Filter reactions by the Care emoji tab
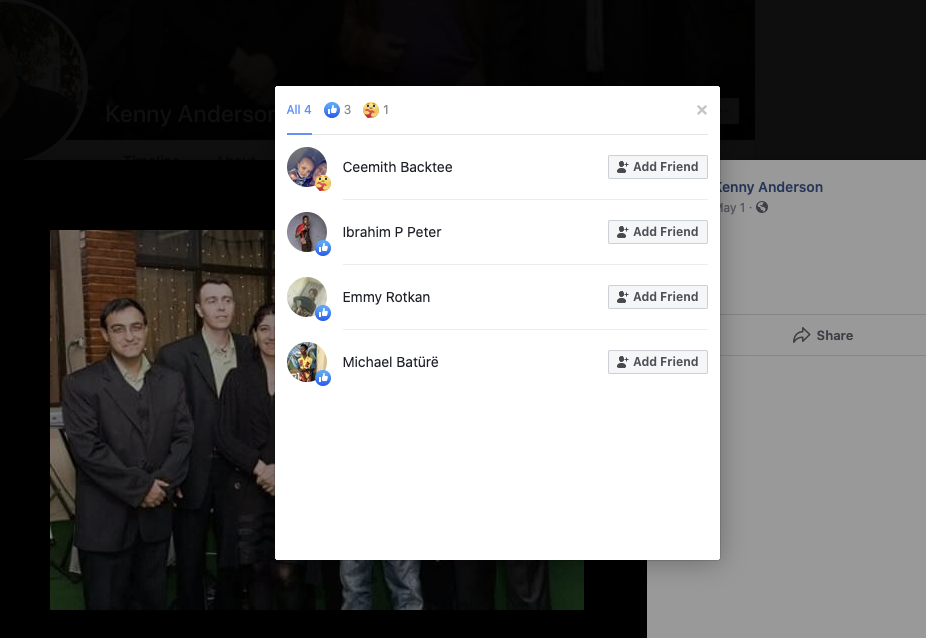The image size is (926, 638). 376,110
